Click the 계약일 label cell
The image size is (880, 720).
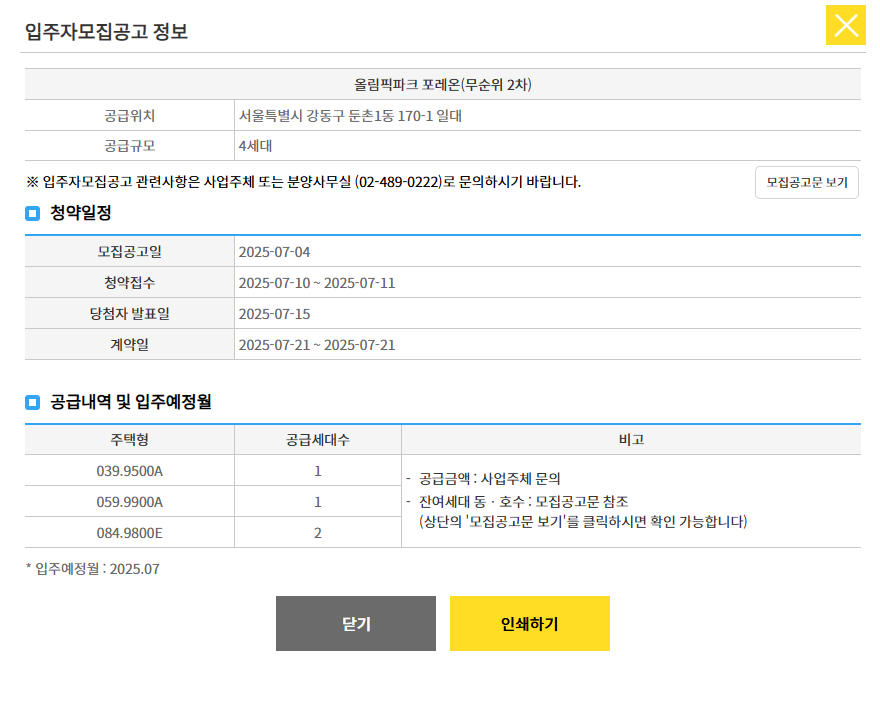[130, 344]
